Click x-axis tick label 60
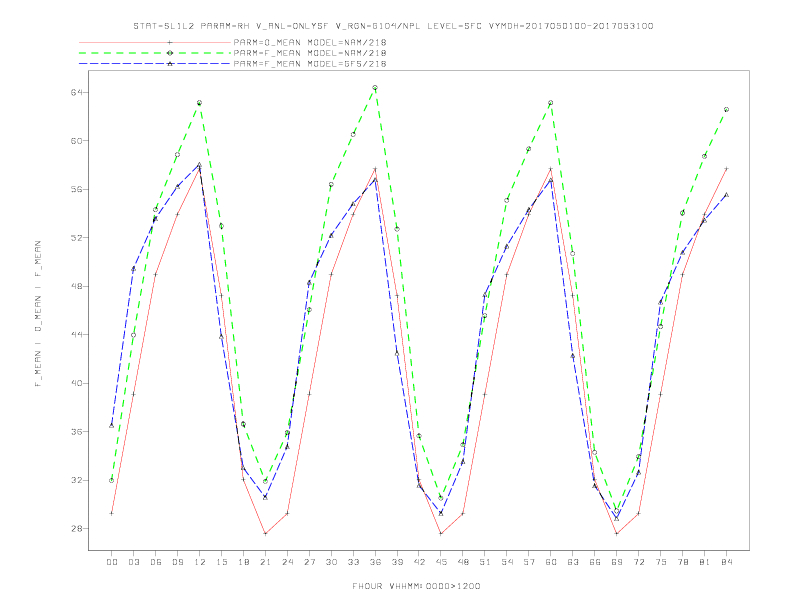Screen dimensions: 792x612 (551, 562)
